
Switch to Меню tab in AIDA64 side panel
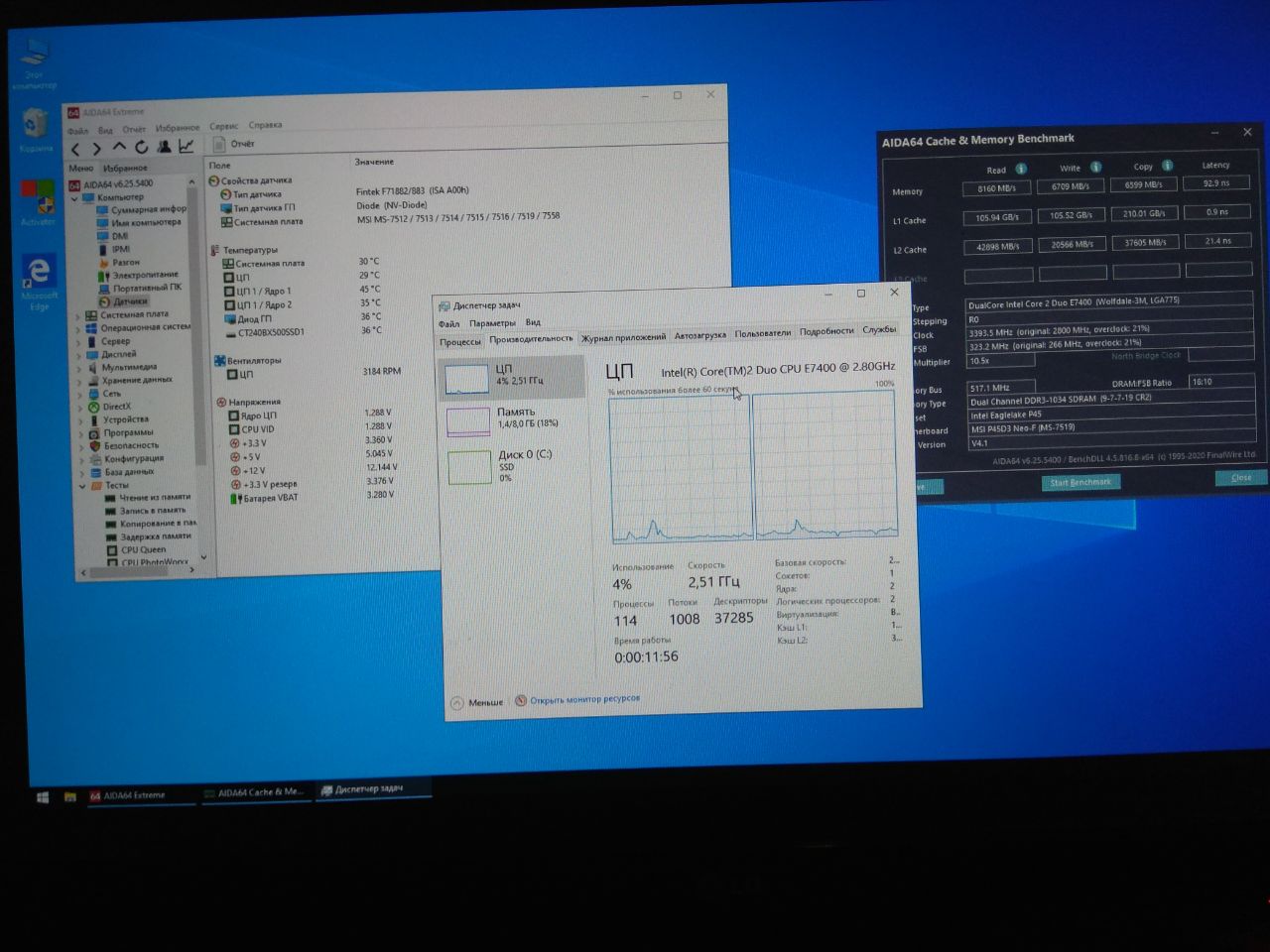coord(80,169)
